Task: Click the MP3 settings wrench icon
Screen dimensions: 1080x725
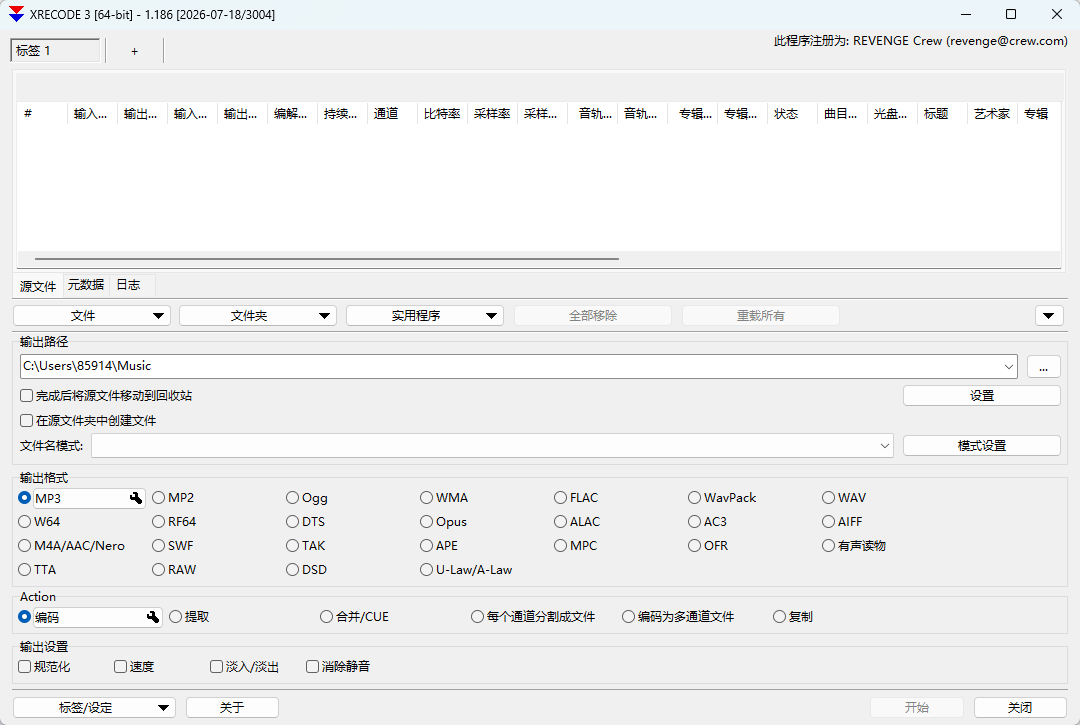Action: (136, 498)
